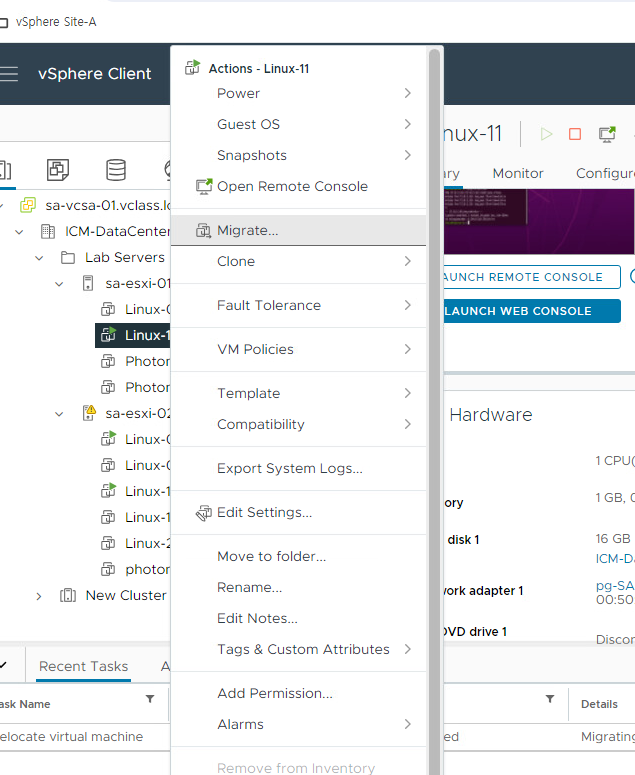
Task: Collapse the Recent Tasks bottom panel chevron
Action: (x=3, y=665)
